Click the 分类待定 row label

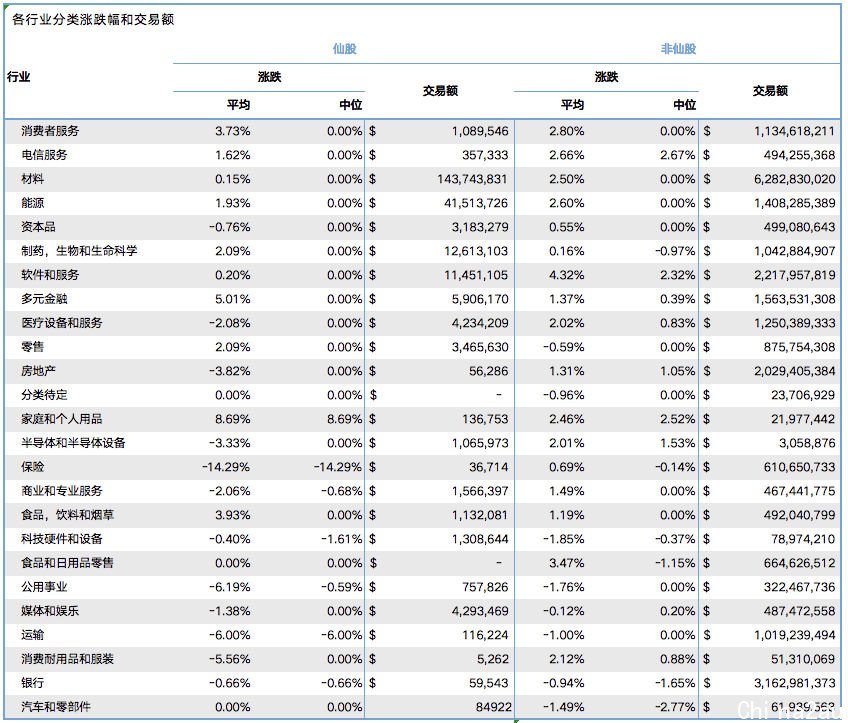pyautogui.click(x=44, y=395)
